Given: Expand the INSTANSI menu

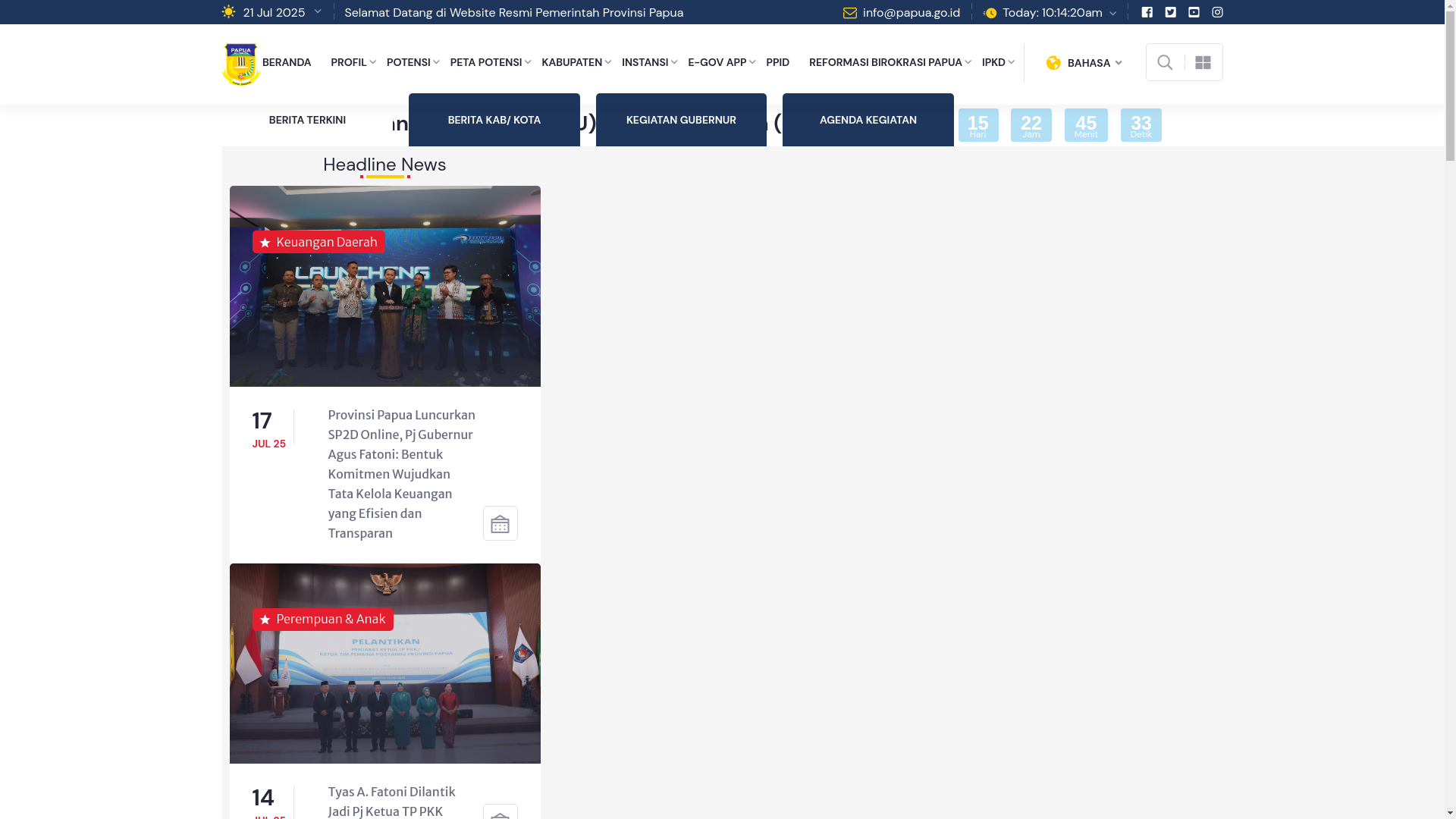Looking at the screenshot, I should click(649, 62).
